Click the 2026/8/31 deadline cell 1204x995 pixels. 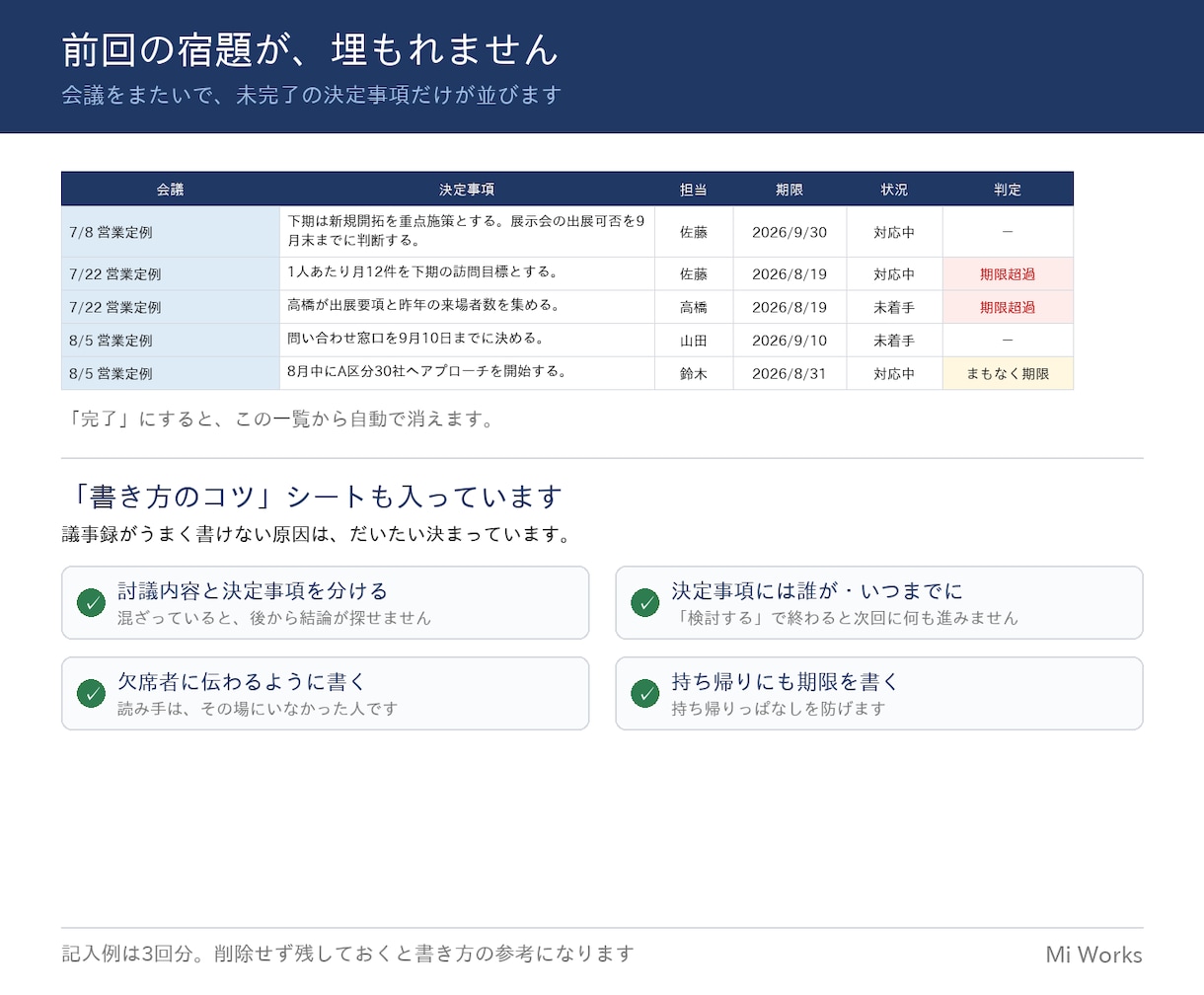(x=790, y=373)
